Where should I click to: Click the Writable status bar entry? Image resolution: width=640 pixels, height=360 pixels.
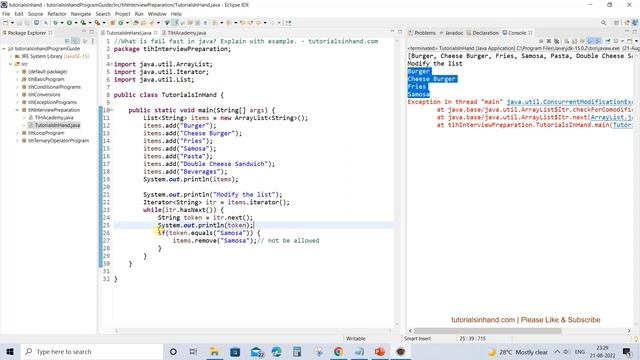coord(356,338)
